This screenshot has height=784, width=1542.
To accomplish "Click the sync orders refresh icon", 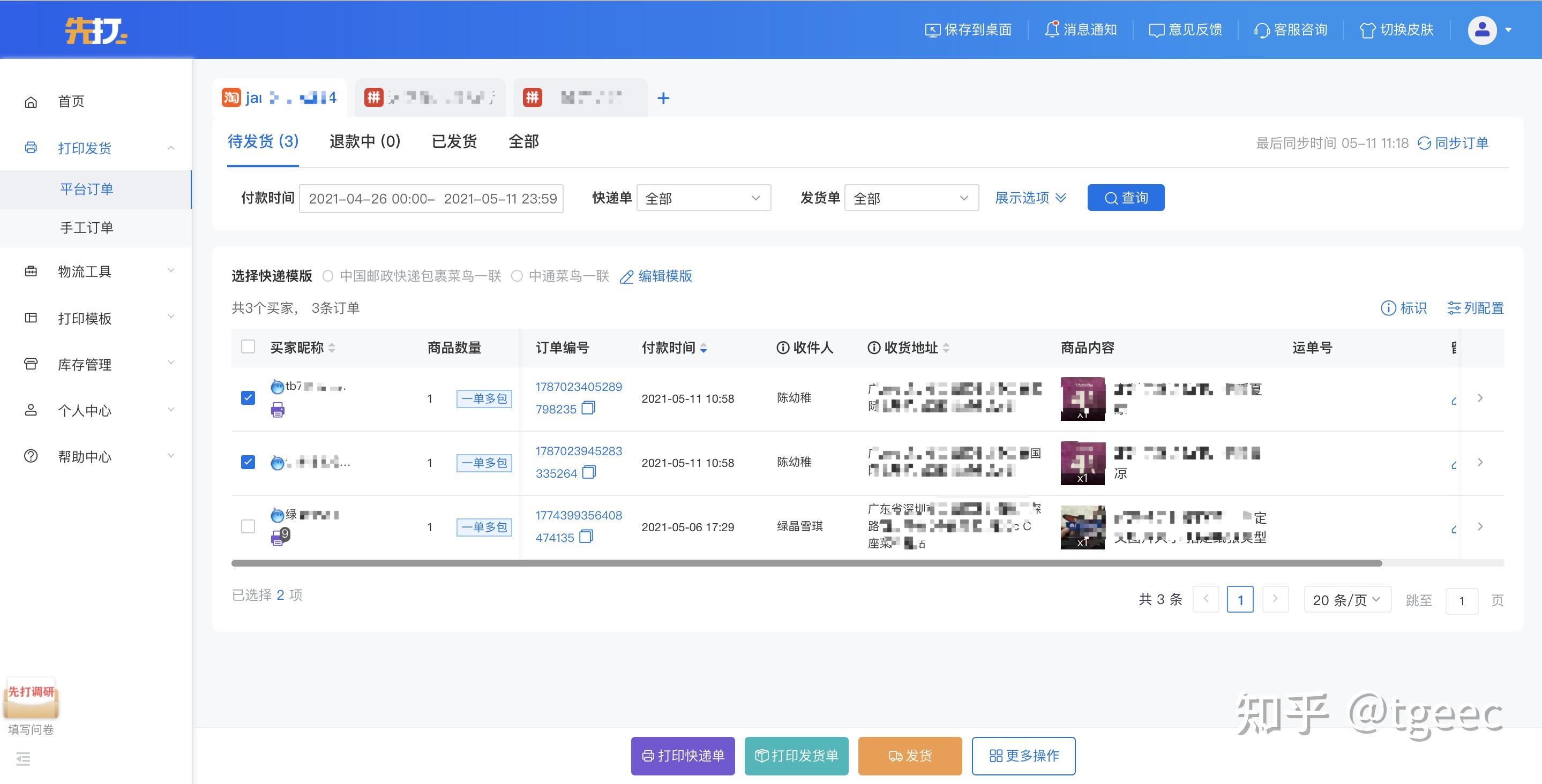I will (1424, 143).
